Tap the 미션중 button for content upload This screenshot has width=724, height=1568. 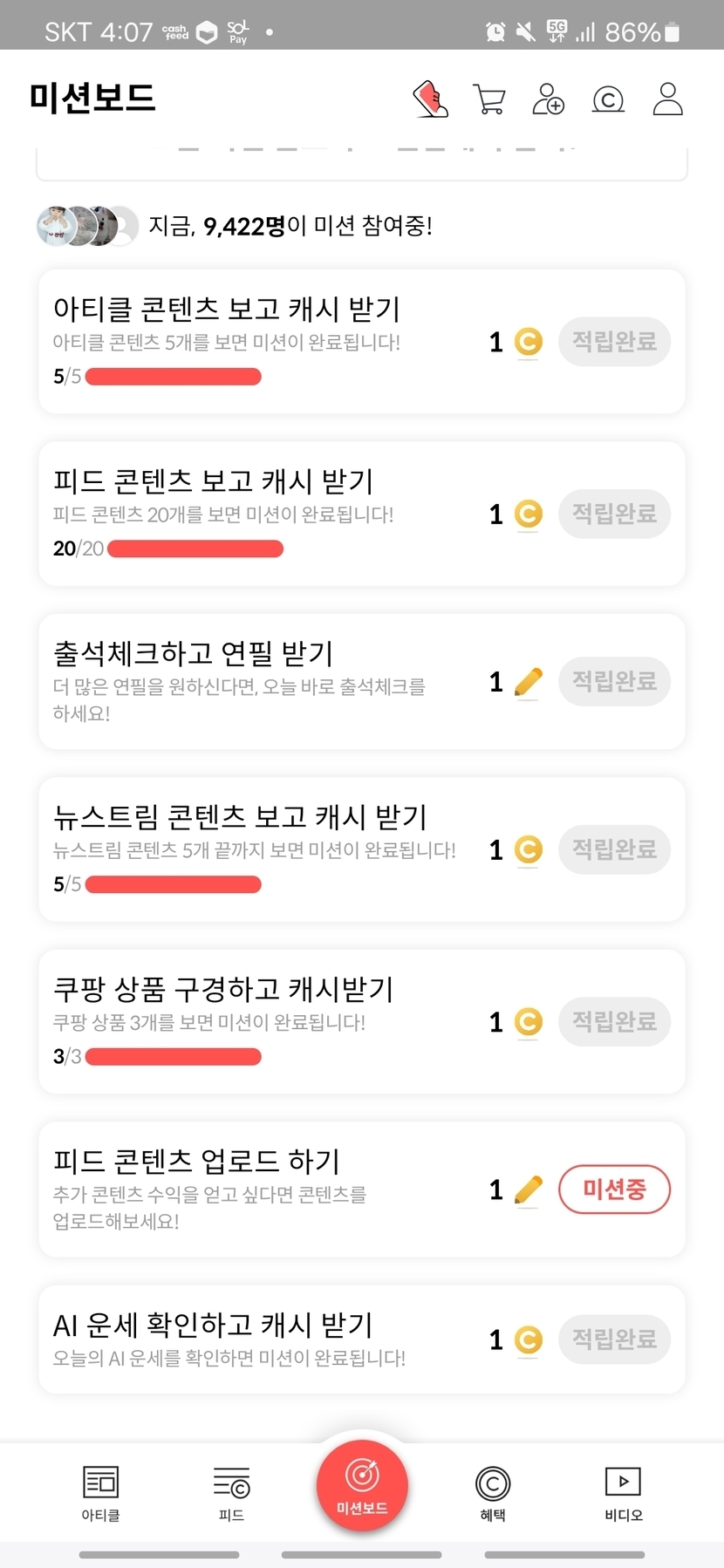(x=614, y=1190)
